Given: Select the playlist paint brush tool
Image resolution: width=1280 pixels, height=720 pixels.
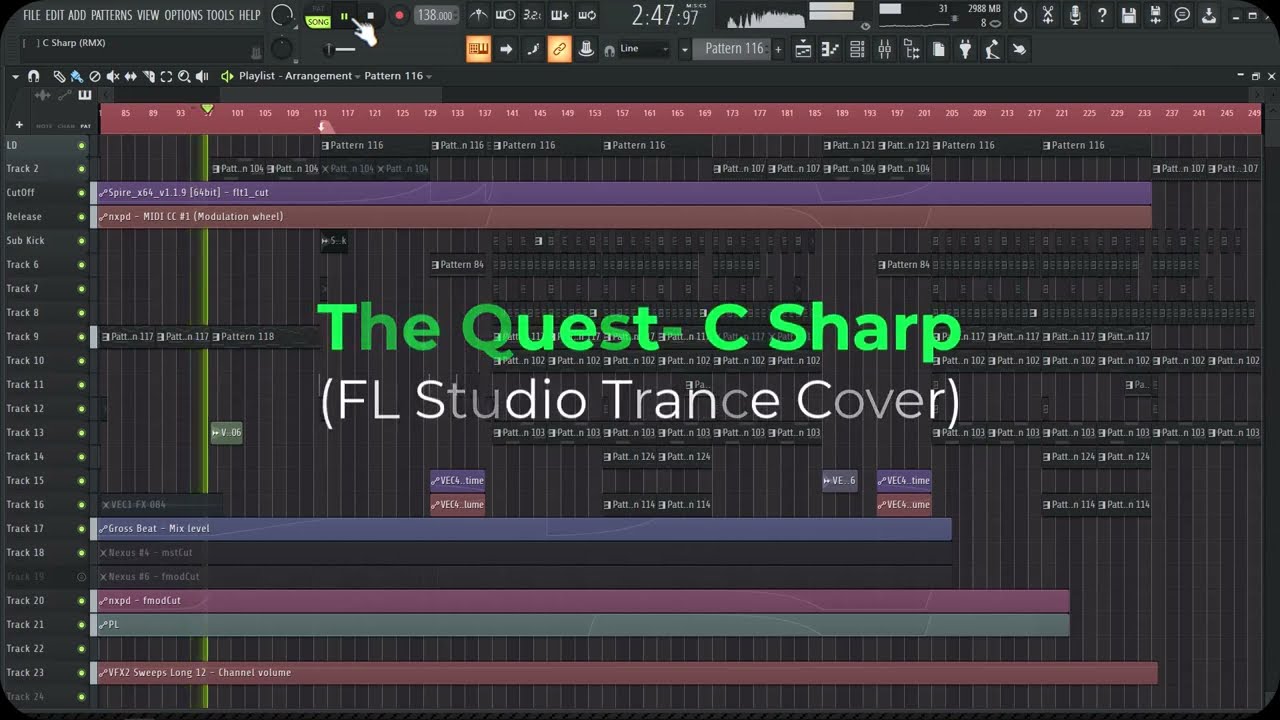Looking at the screenshot, I should pyautogui.click(x=76, y=76).
